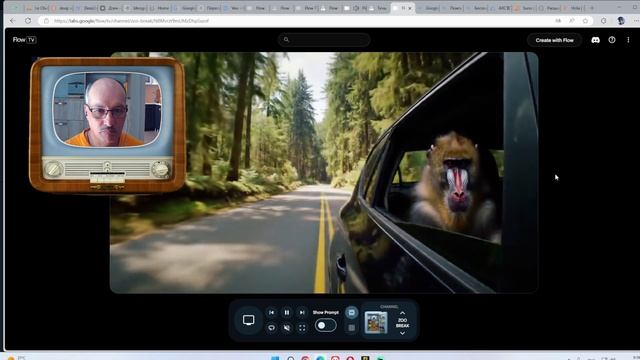
Task: Click the Create with Flow button
Action: pyautogui.click(x=554, y=40)
